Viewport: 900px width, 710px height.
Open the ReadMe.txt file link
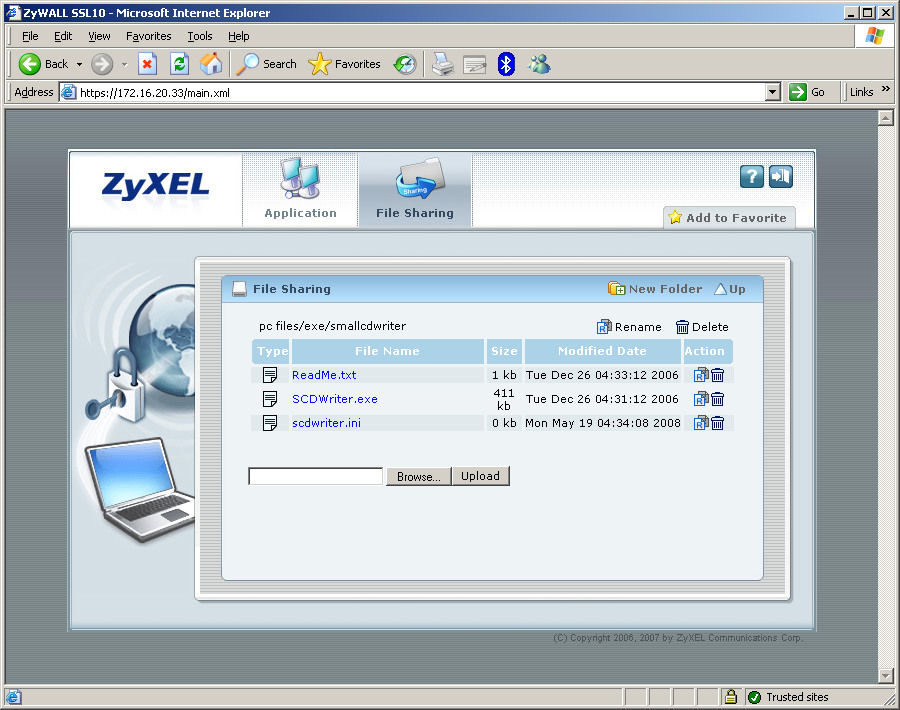(324, 375)
